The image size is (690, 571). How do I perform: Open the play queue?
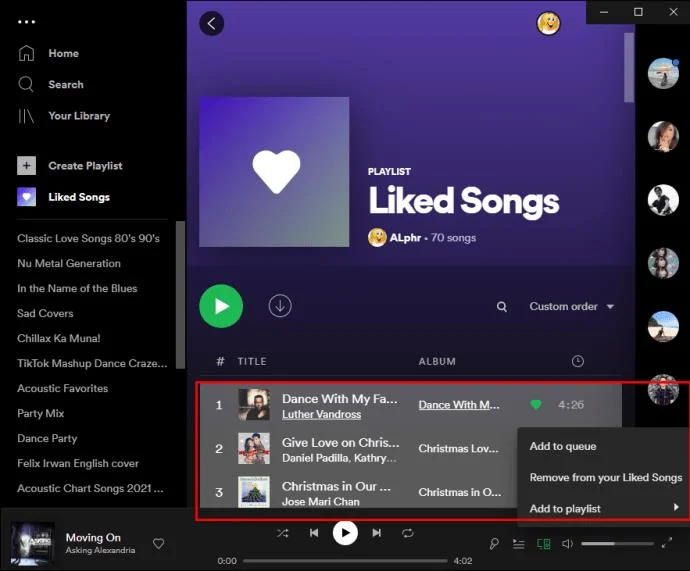(519, 544)
